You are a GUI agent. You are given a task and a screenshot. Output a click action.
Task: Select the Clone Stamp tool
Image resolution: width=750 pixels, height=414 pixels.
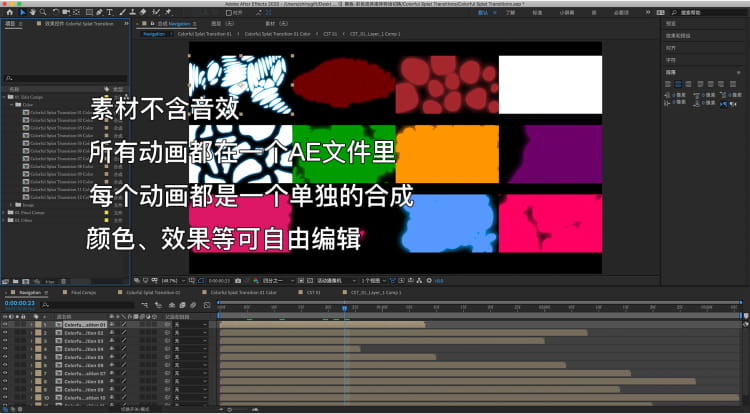click(132, 12)
